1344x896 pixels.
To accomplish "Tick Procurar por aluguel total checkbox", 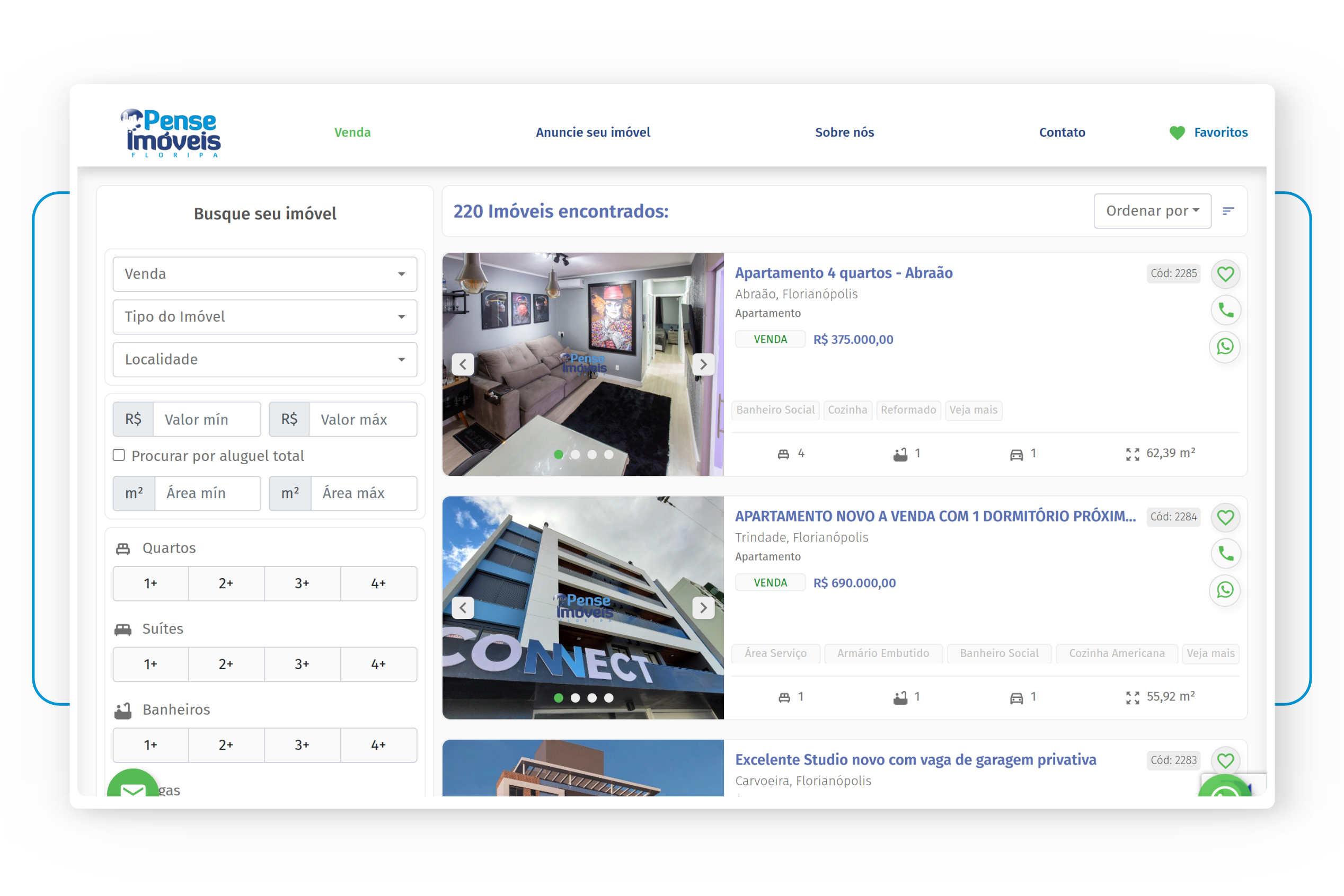I will coord(119,455).
